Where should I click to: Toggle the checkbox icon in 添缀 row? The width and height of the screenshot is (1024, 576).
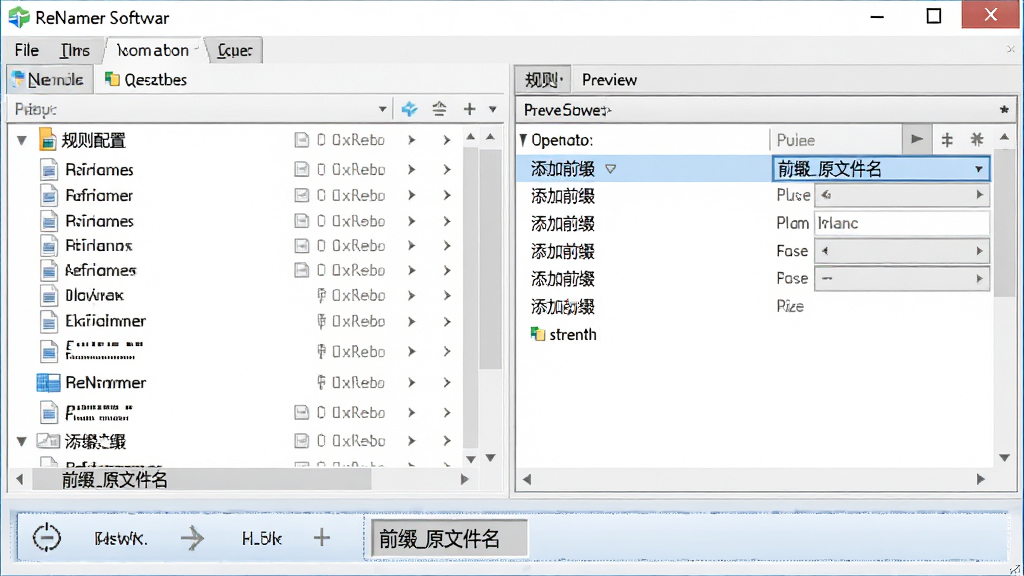[x=301, y=441]
